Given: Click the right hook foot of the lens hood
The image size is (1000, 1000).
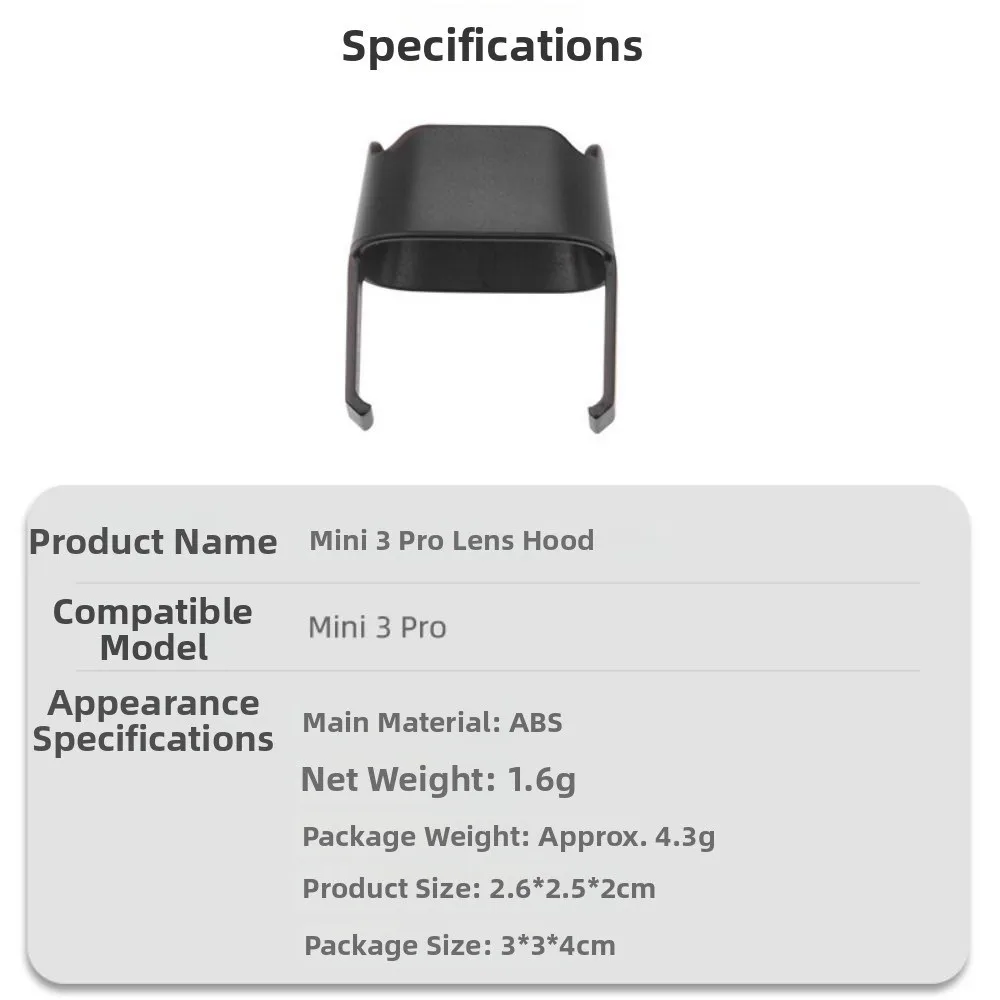Looking at the screenshot, I should point(600,416).
